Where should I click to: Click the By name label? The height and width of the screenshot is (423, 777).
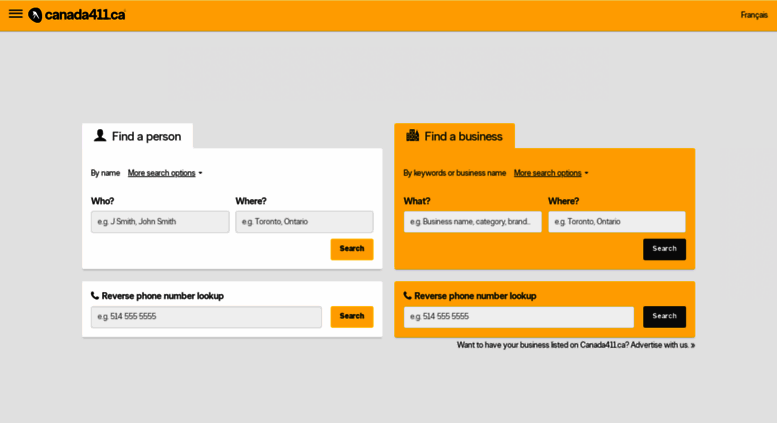tap(105, 173)
